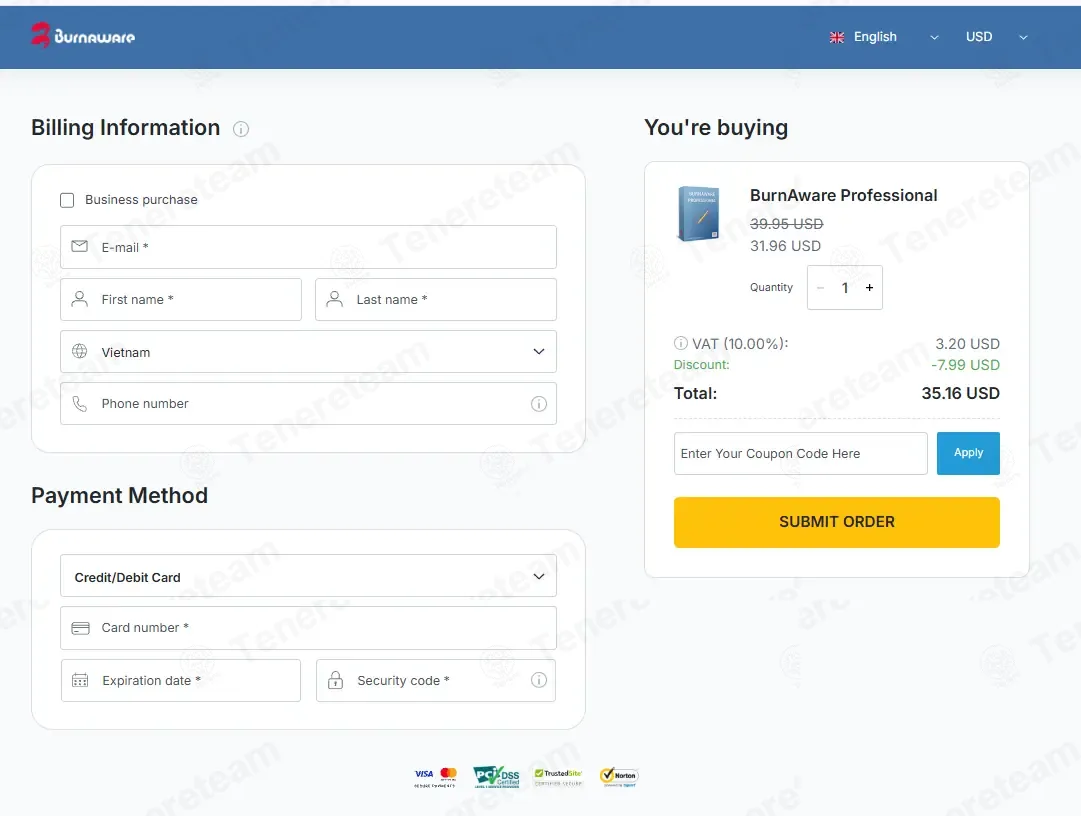Open the Credit/Debit Card payment dropdown
The width and height of the screenshot is (1081, 816).
pyautogui.click(x=308, y=576)
